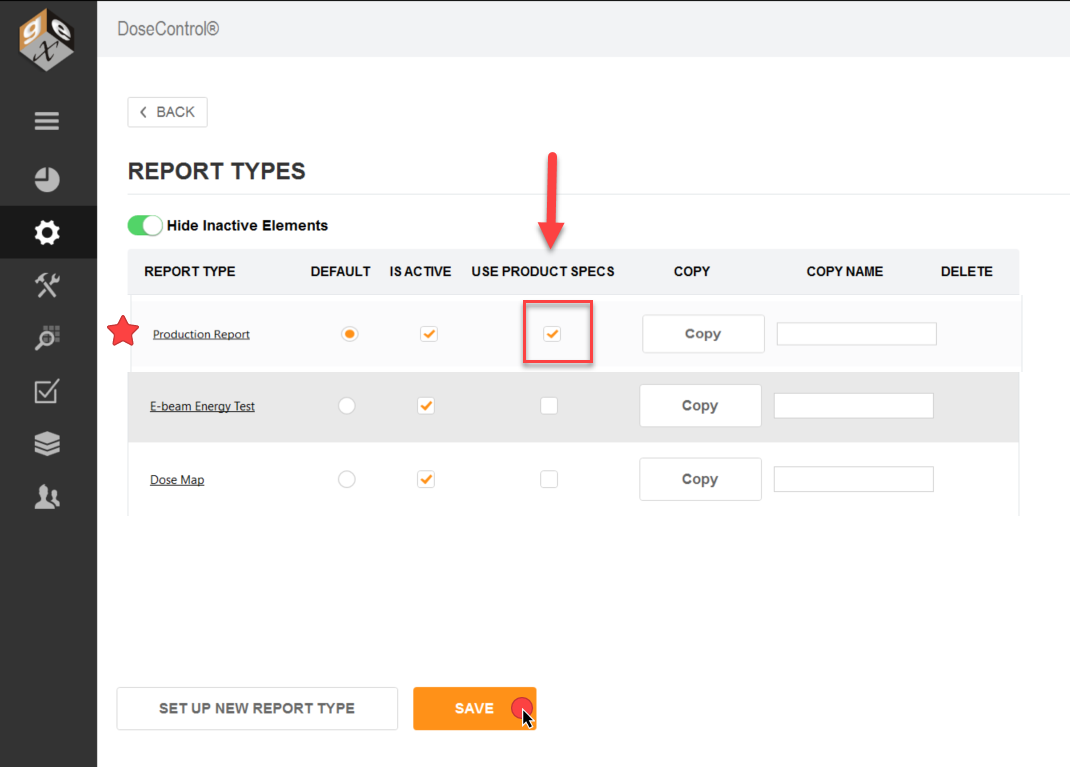
Task: Click the COPY column header
Action: point(692,272)
